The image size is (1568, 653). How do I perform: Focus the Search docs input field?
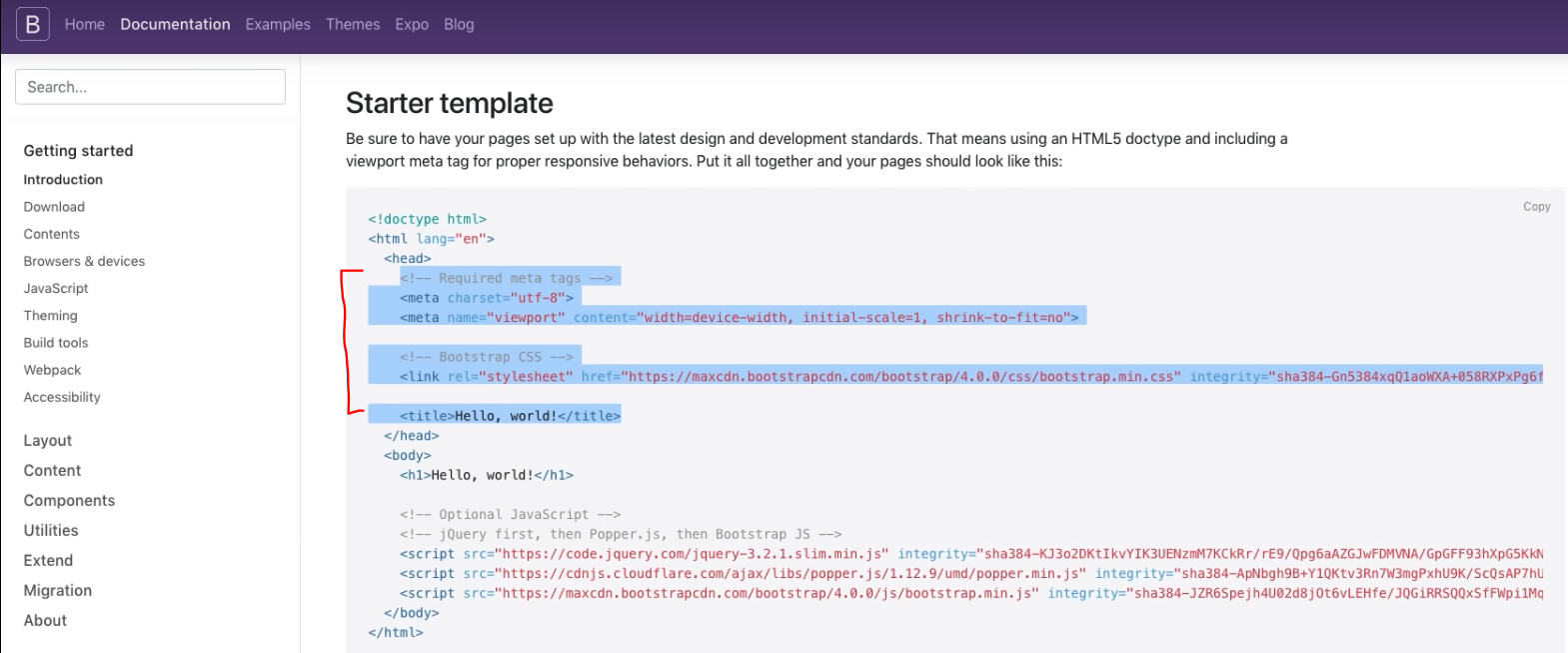pos(150,87)
